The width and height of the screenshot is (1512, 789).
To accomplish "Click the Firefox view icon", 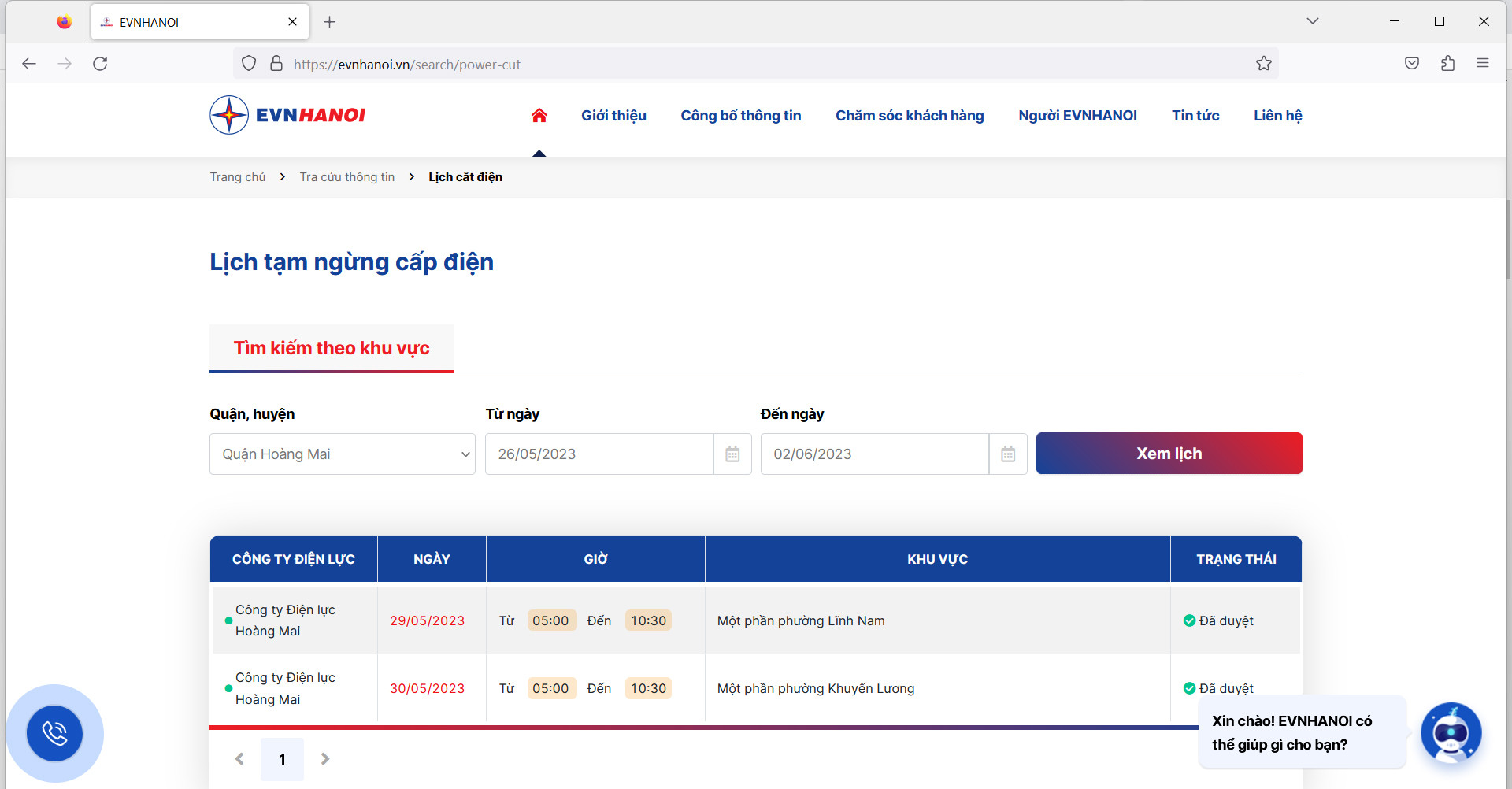I will point(65,22).
